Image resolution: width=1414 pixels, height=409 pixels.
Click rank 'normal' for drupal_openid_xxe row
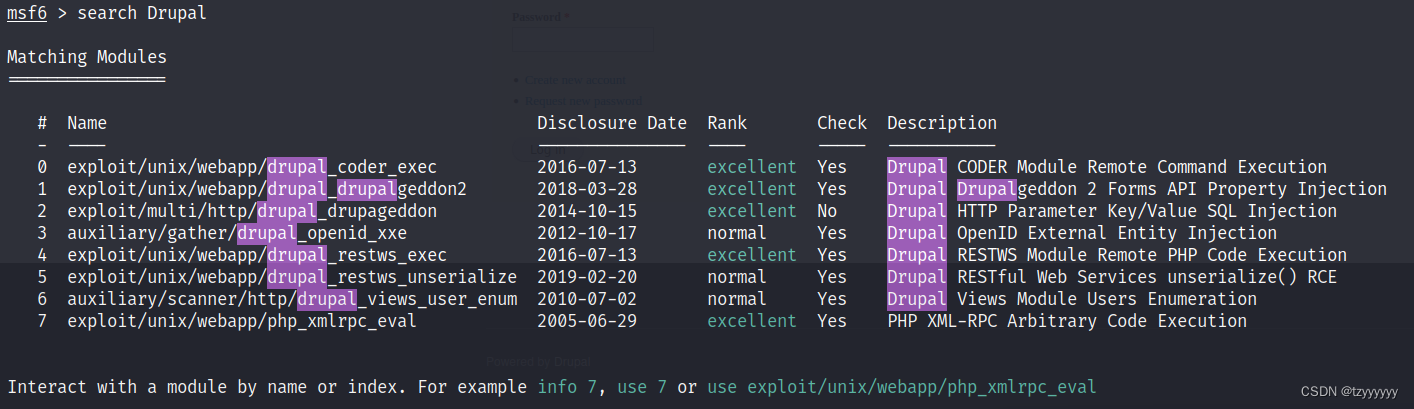coord(737,233)
